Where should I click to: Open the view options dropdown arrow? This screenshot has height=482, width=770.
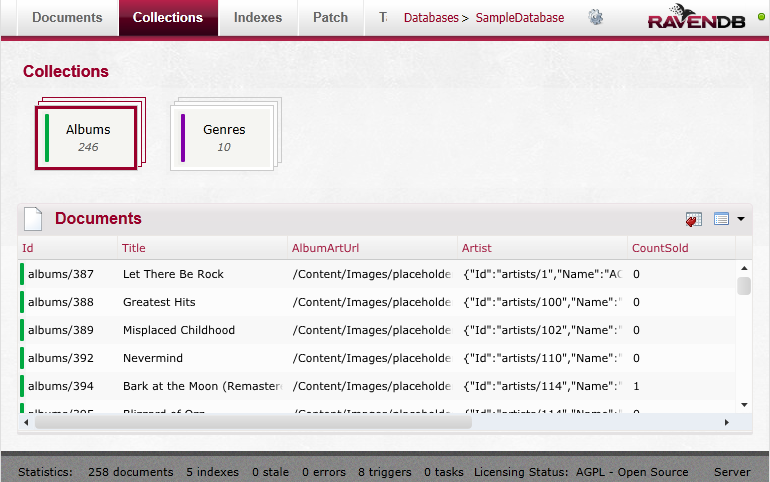741,219
